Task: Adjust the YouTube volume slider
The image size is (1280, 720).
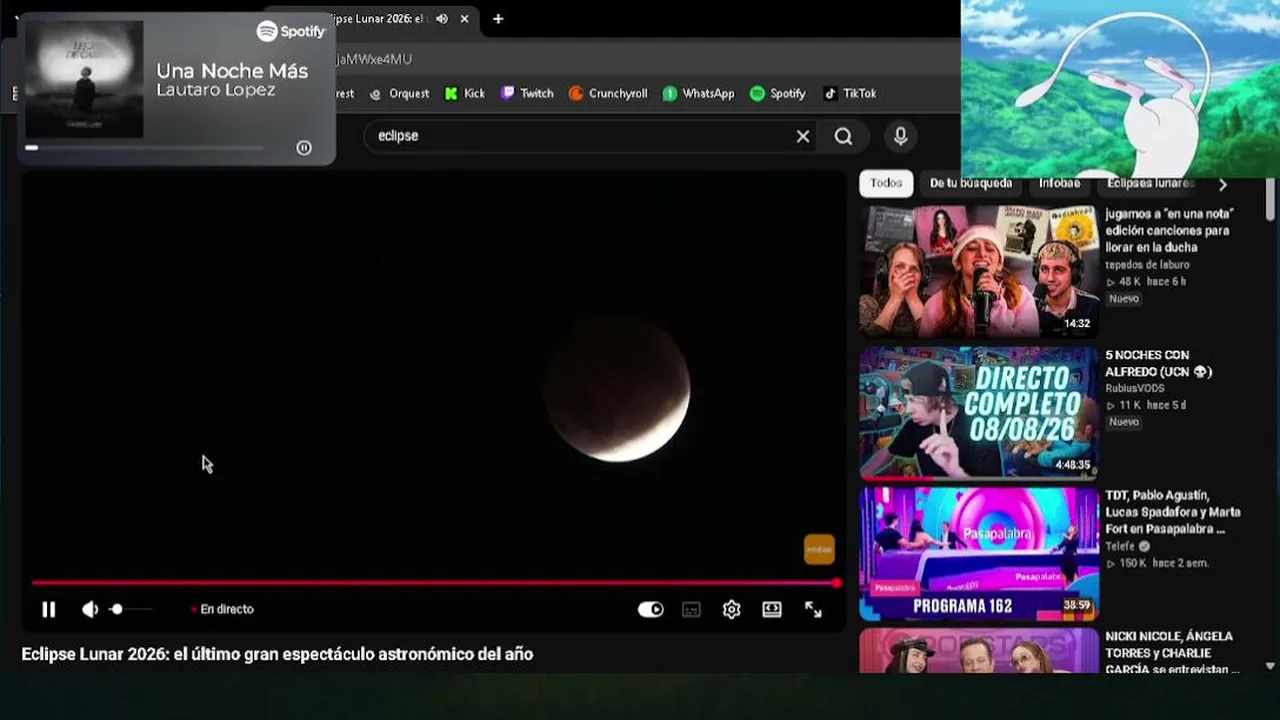Action: point(131,609)
